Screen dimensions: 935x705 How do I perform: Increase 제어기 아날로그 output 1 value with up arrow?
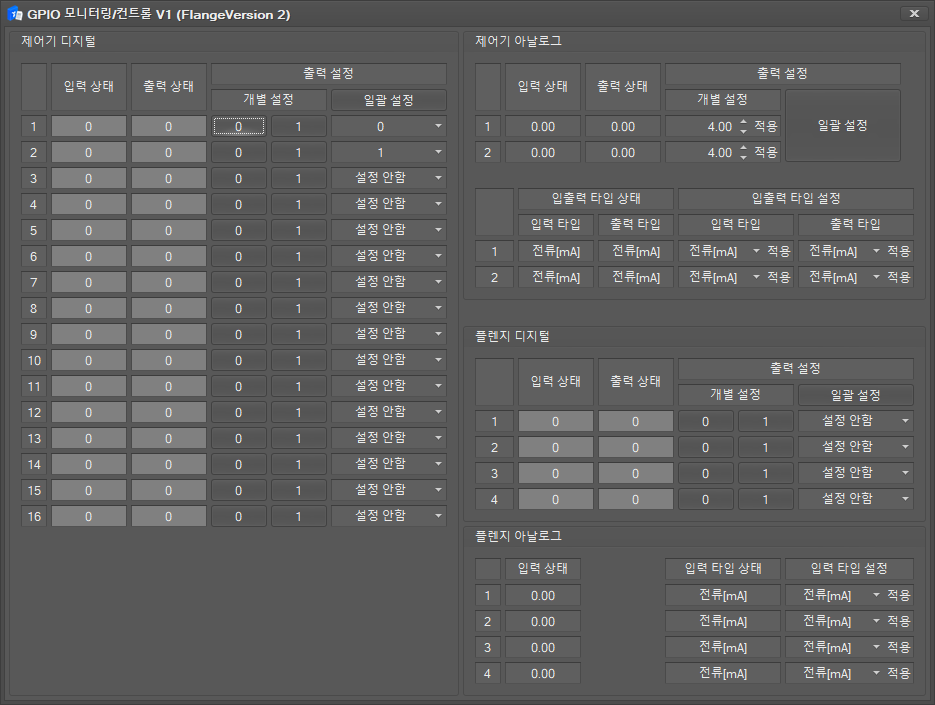(743, 122)
